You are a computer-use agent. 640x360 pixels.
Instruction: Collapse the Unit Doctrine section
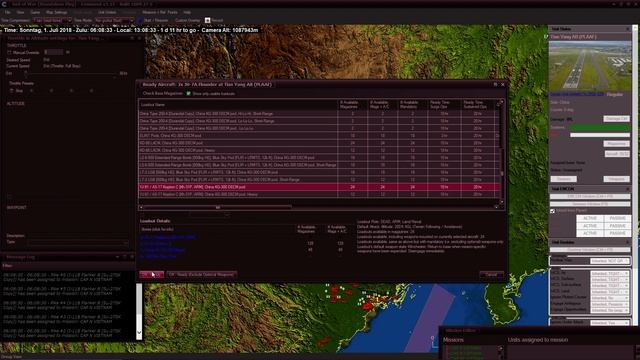627,242
